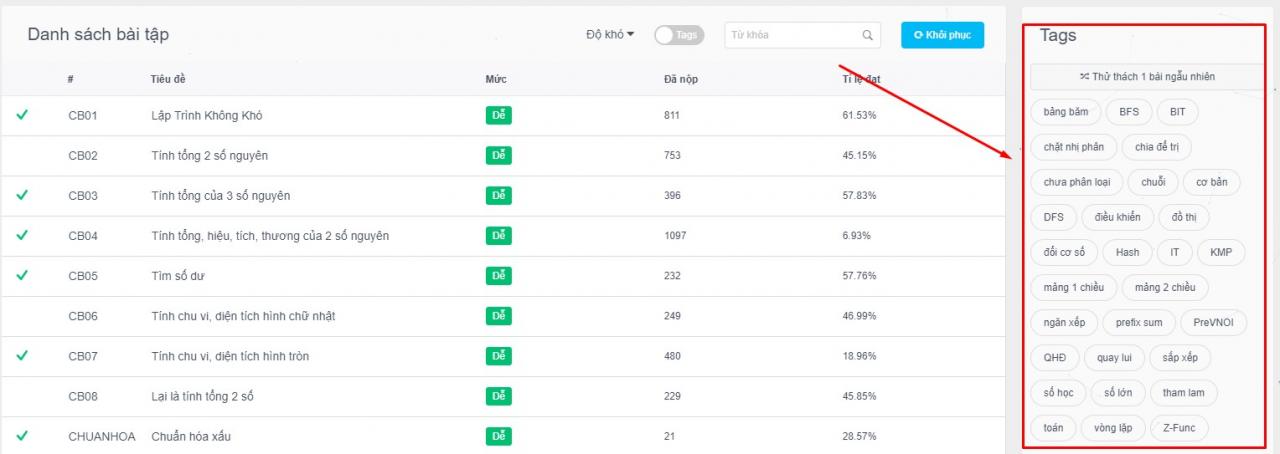Click the search magnifier icon

(x=867, y=35)
